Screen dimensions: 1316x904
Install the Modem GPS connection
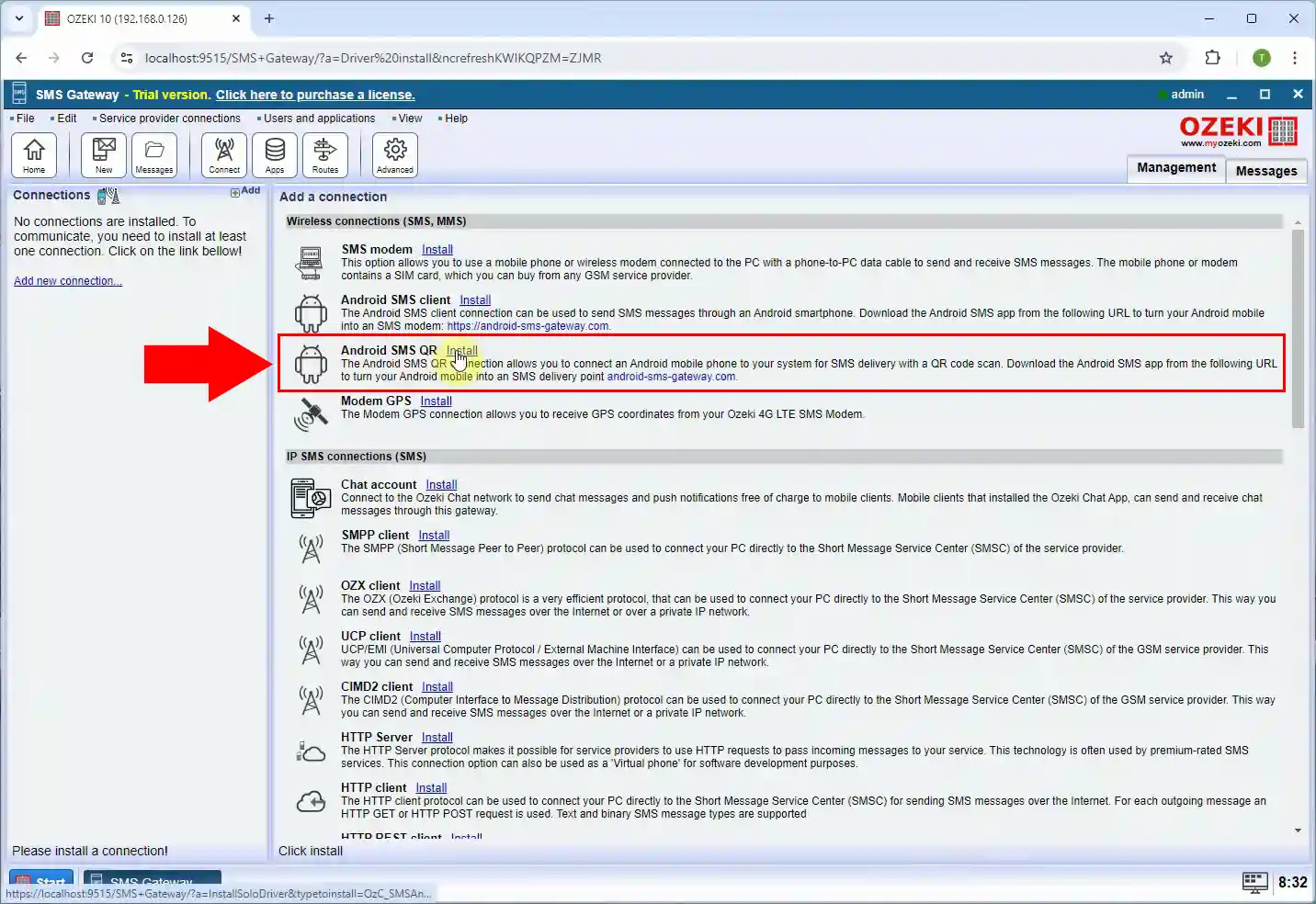[437, 401]
